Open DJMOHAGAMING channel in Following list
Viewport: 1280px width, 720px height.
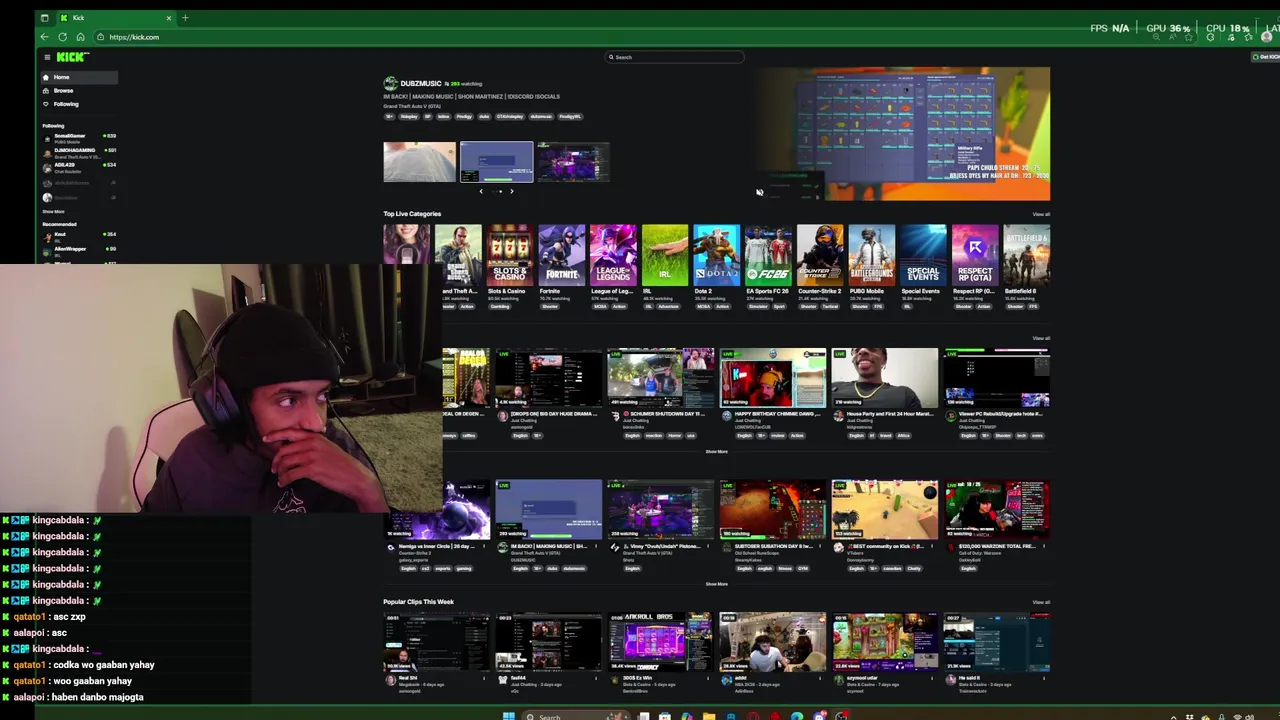click(x=80, y=152)
